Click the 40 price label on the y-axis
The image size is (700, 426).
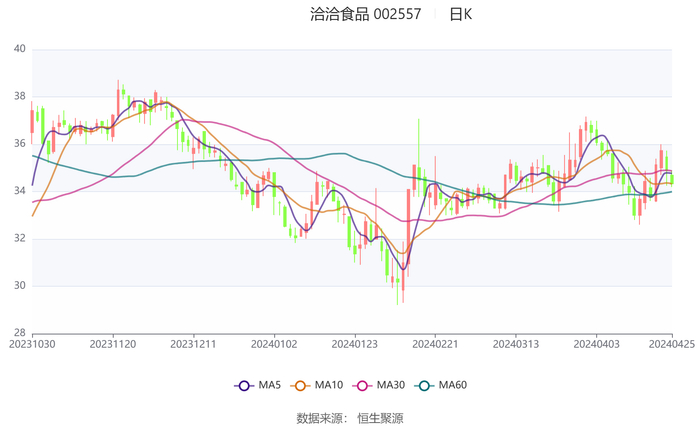pos(19,49)
